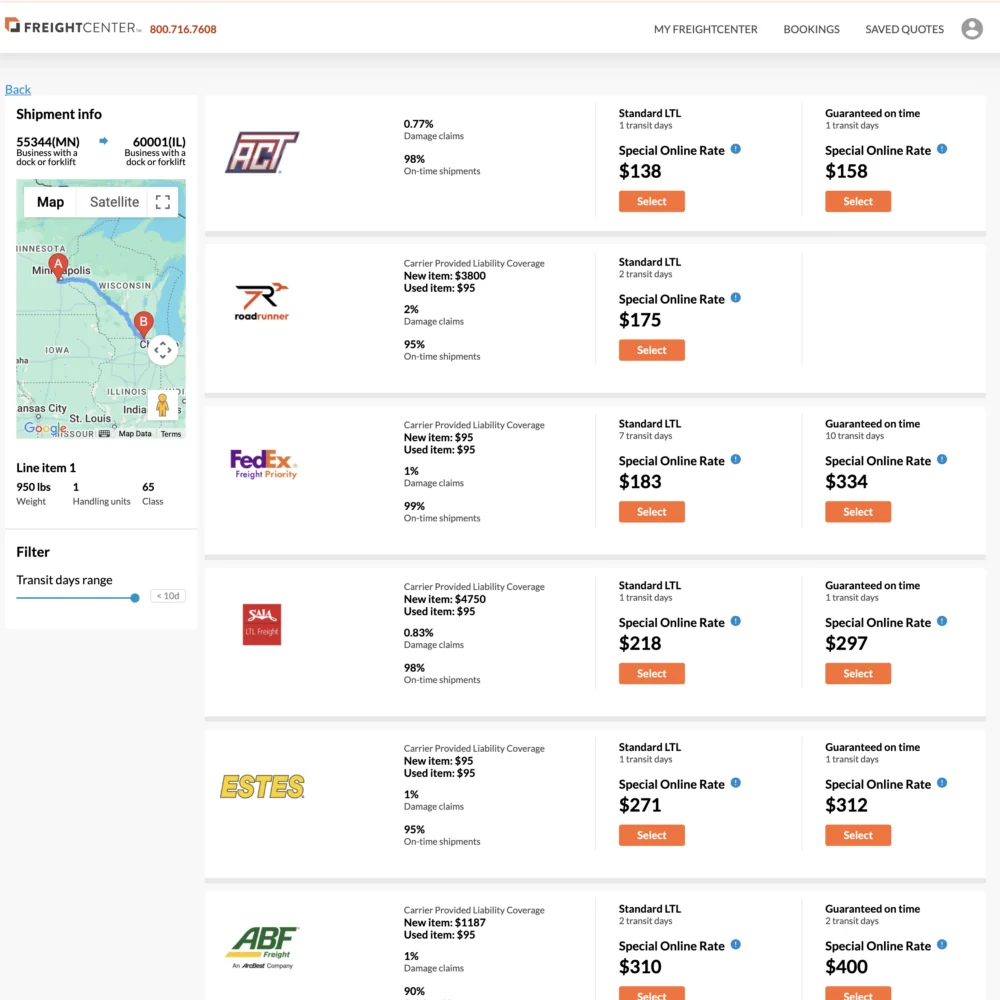Open the user account profile icon

click(971, 29)
